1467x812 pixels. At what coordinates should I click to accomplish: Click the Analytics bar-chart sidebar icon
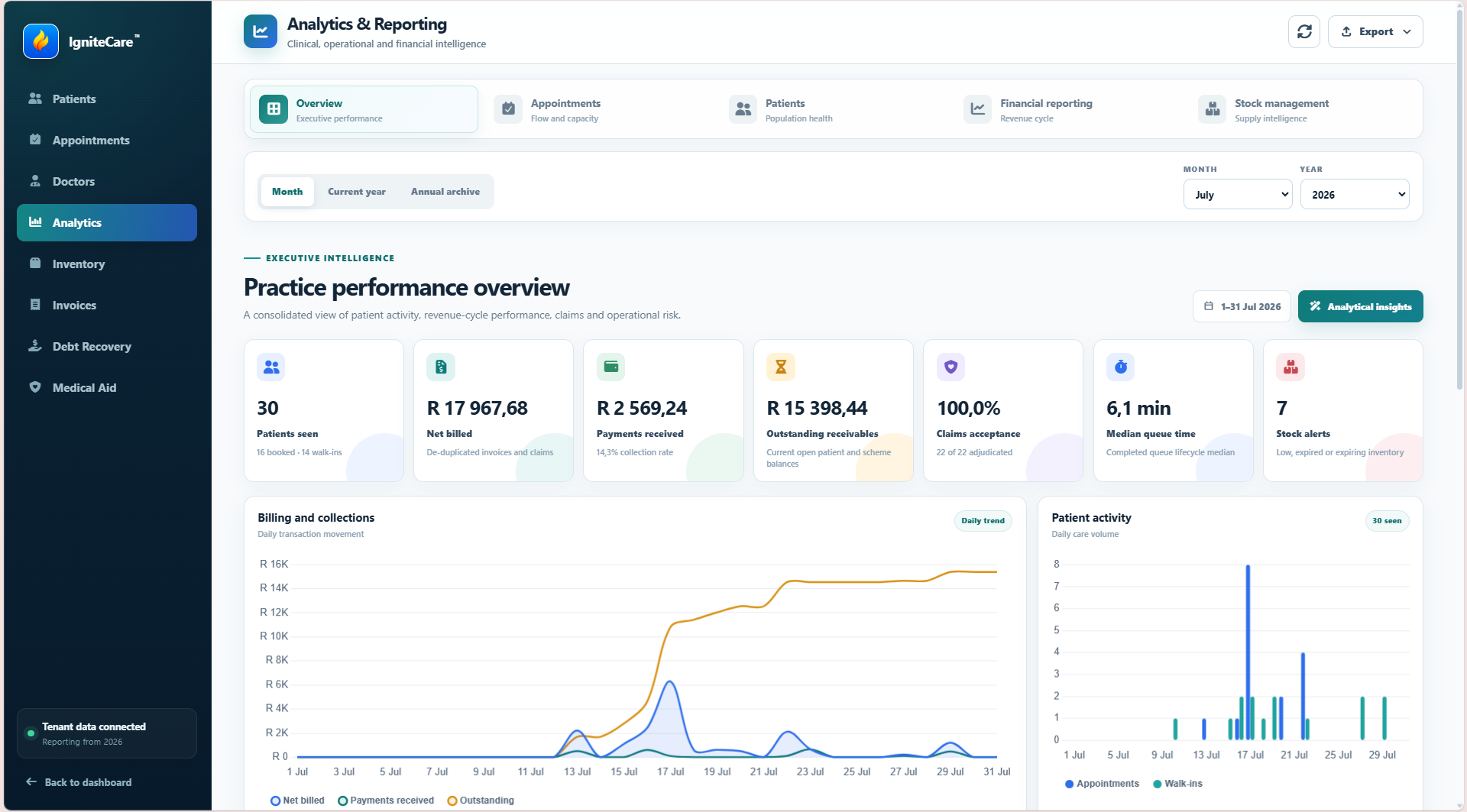coord(35,222)
